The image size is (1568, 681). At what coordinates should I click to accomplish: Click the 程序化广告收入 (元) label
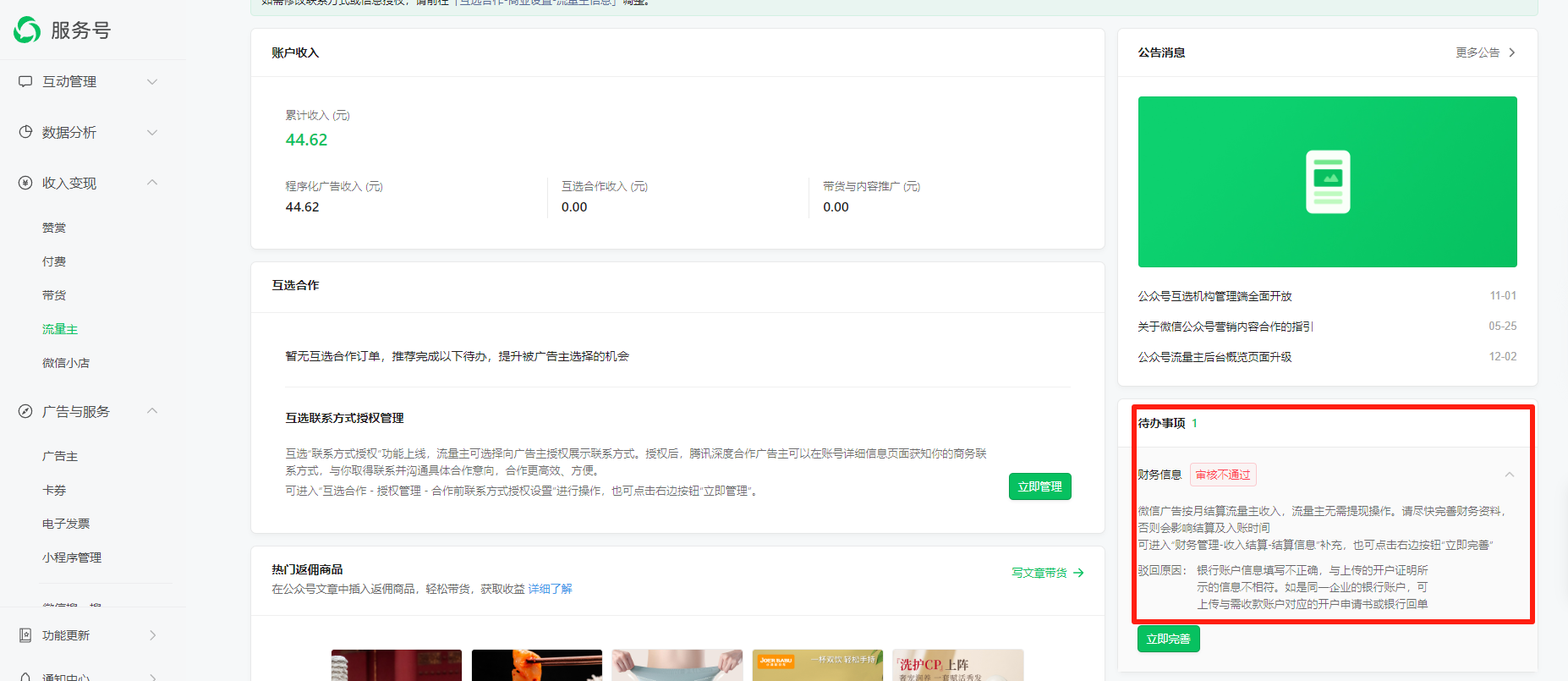coord(334,186)
